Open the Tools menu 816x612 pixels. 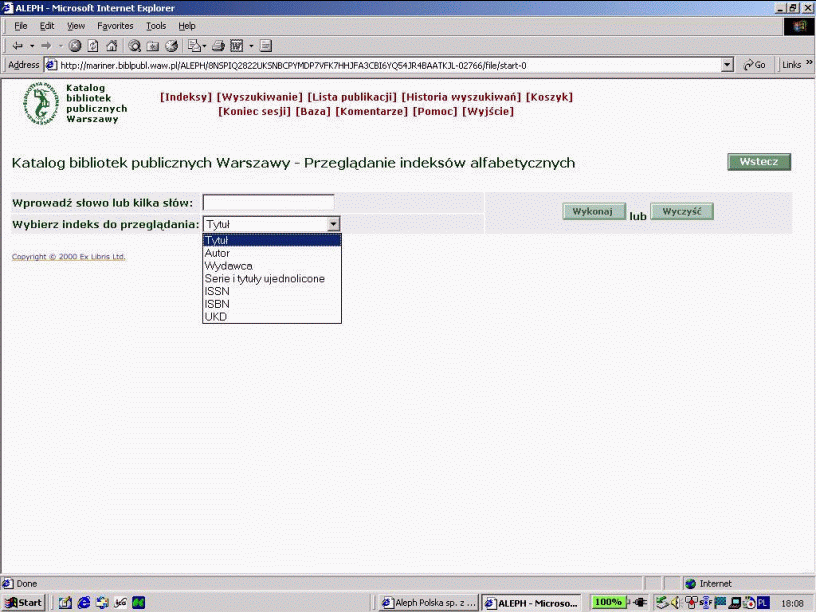(156, 25)
